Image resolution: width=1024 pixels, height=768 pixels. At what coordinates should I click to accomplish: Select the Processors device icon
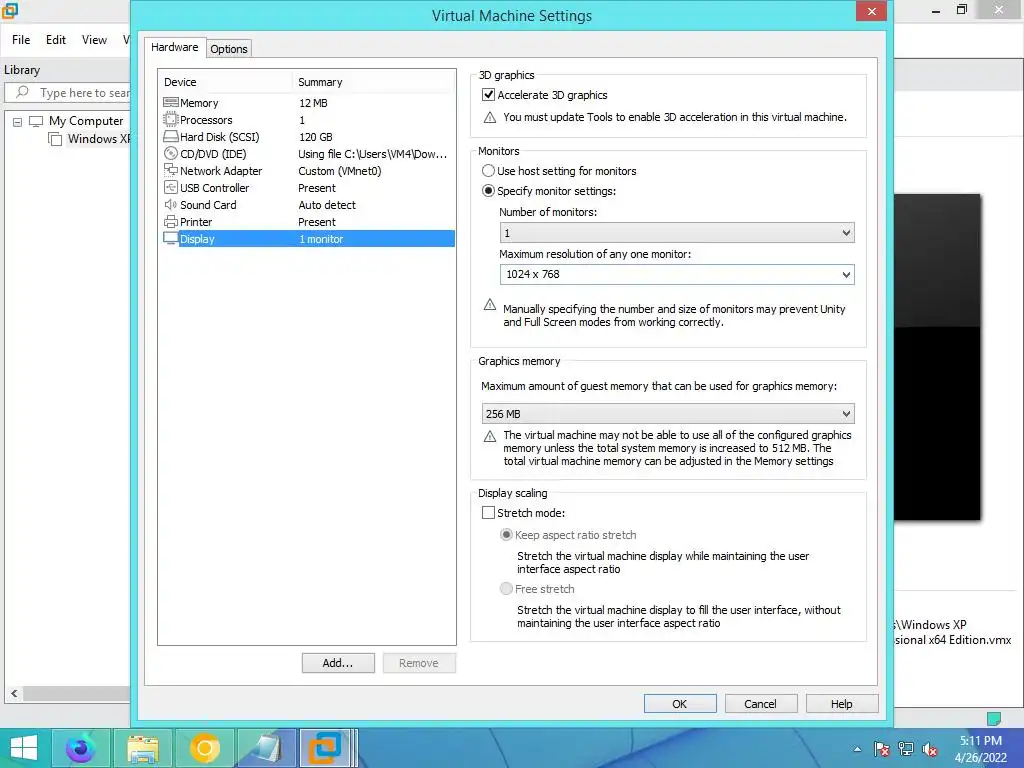click(x=170, y=120)
